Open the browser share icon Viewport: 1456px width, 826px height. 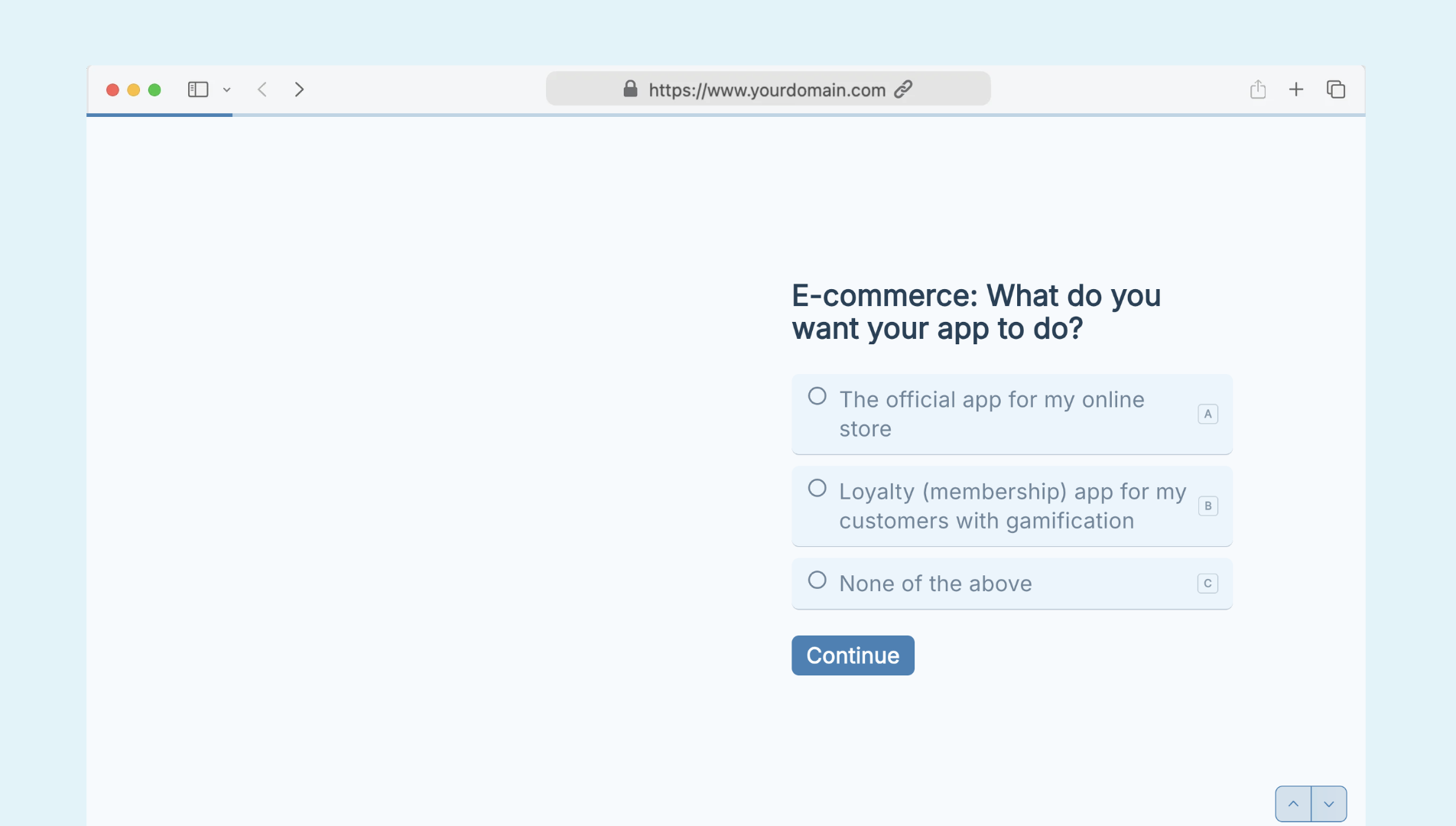[1258, 89]
